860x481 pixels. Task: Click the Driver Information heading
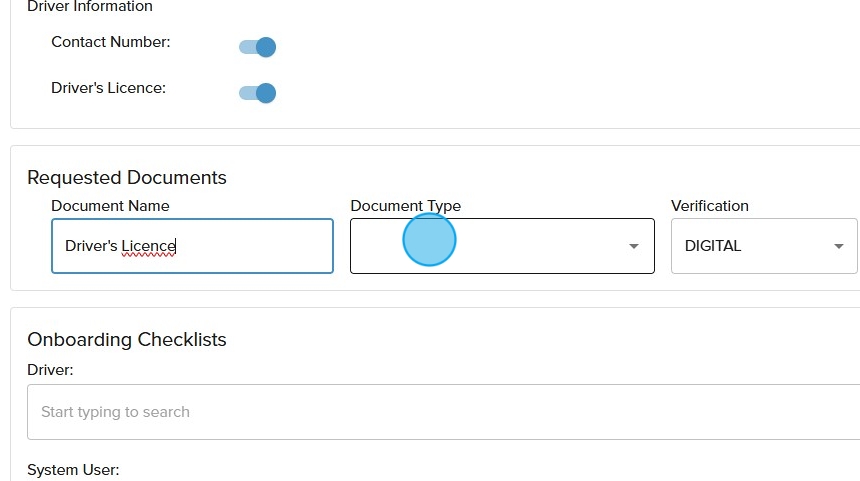point(90,7)
